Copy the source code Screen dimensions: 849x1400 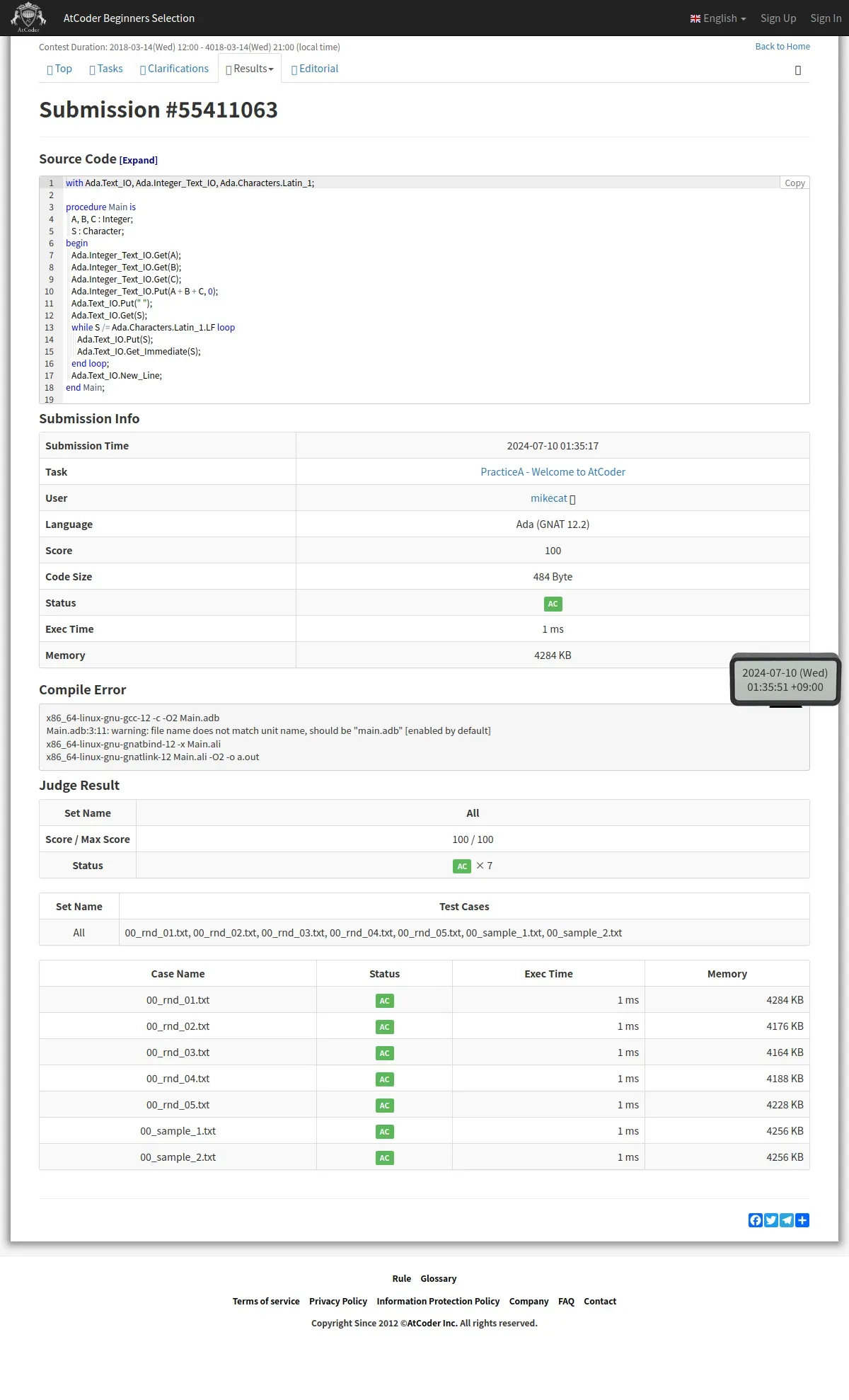coord(795,183)
